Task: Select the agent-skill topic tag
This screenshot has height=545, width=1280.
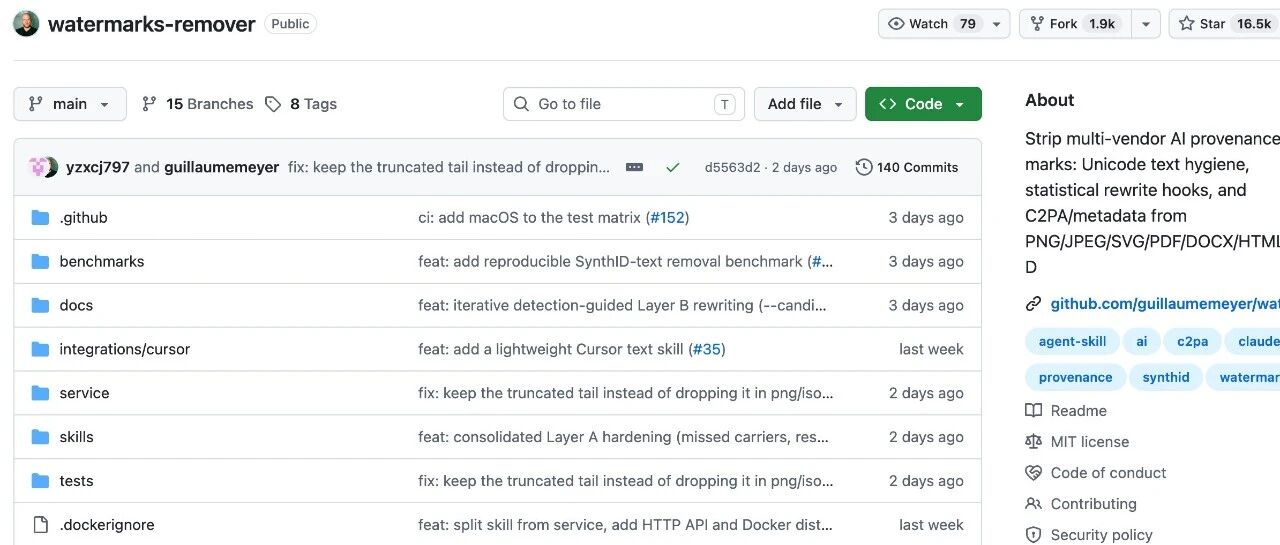Action: pos(1072,342)
